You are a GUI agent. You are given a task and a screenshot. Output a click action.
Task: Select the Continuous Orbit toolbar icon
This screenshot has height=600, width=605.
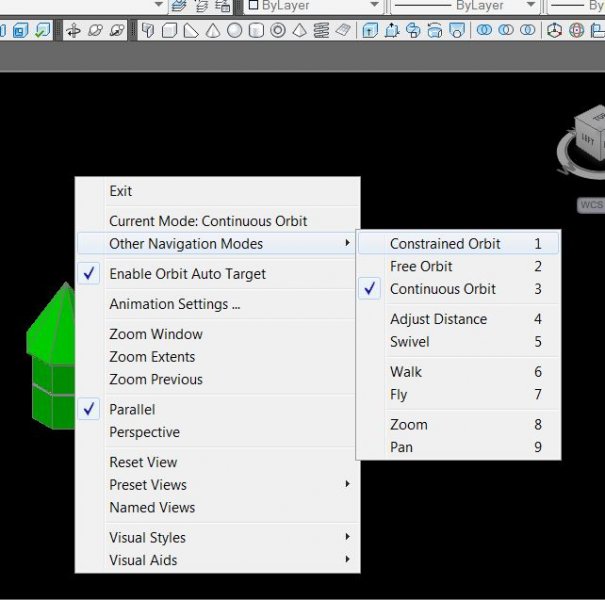click(117, 30)
